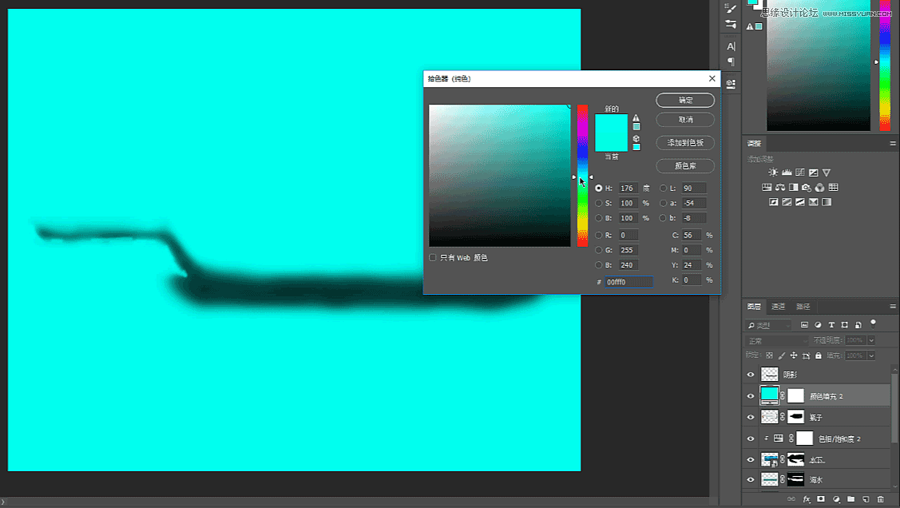The image size is (900, 508).
Task: Add a Posterize adjustment
Action: coord(787,202)
